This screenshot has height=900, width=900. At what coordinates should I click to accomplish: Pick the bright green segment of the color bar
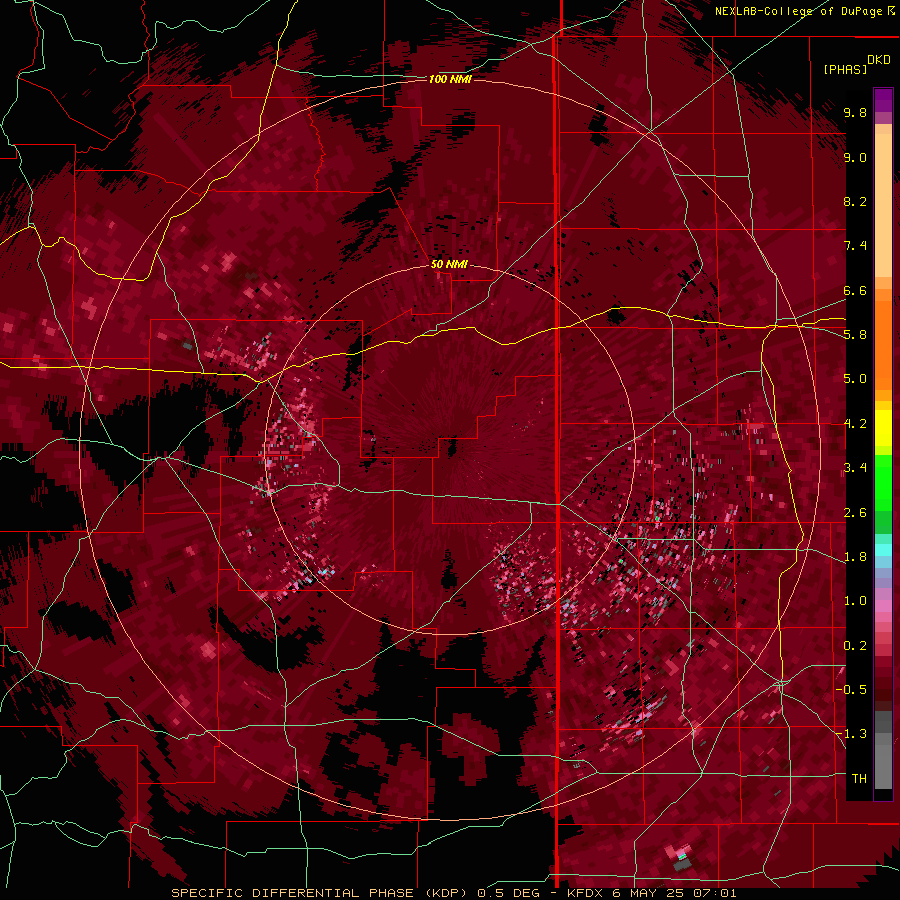click(883, 483)
